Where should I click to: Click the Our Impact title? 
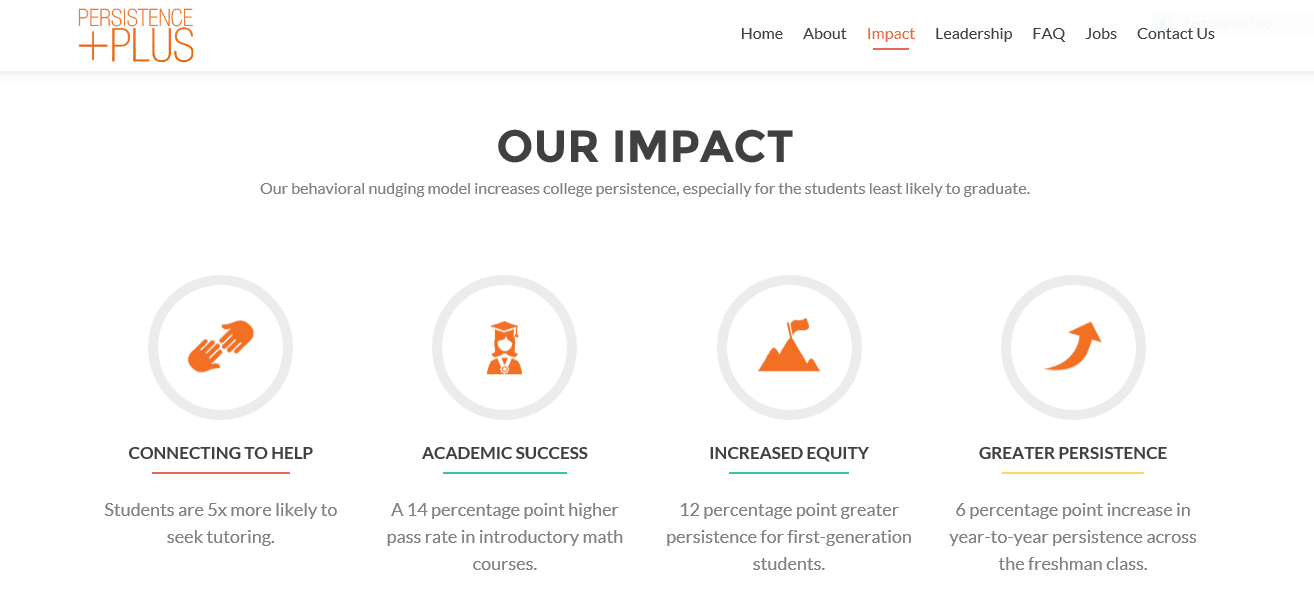(645, 146)
